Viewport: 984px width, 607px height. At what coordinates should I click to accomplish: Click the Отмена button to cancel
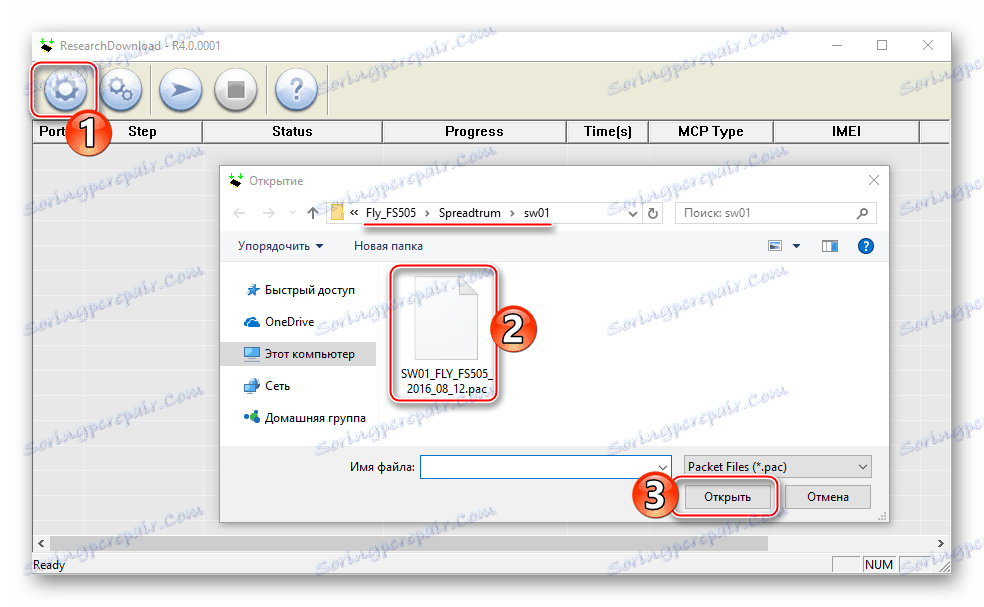point(827,496)
